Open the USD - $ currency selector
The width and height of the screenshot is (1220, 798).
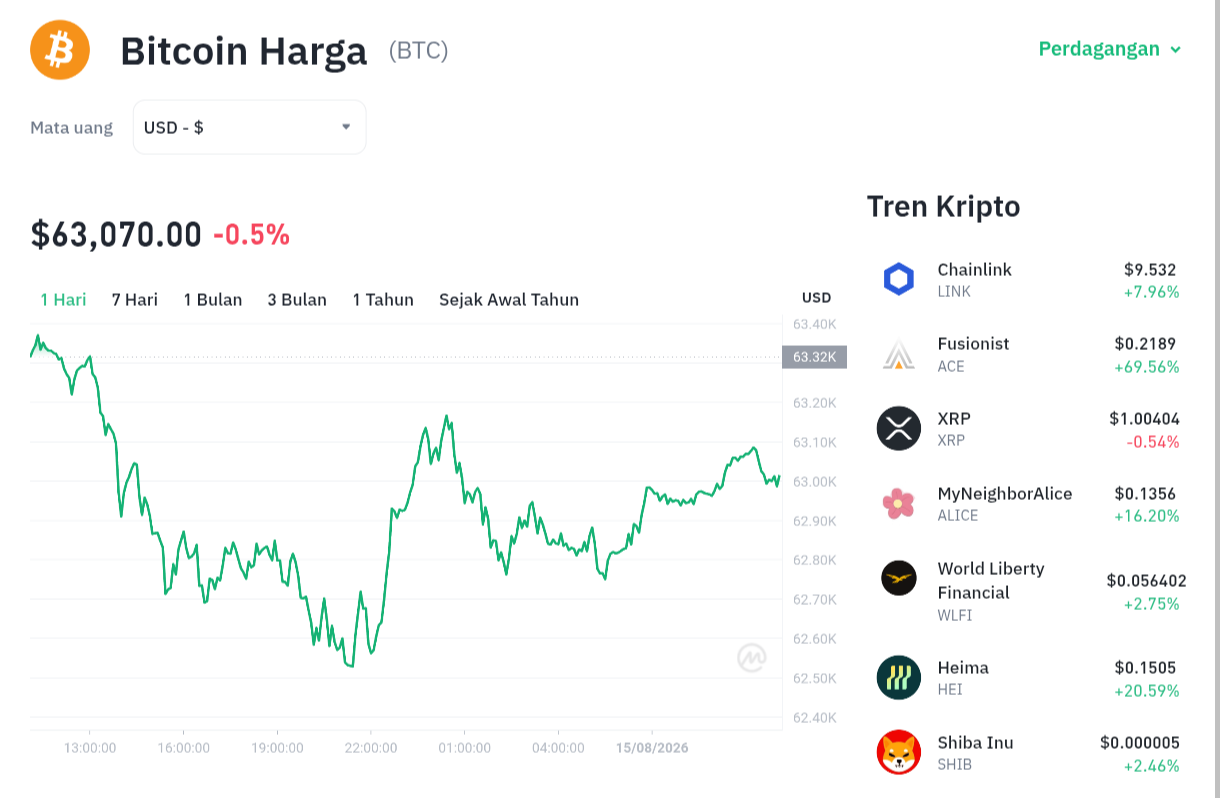tap(249, 127)
